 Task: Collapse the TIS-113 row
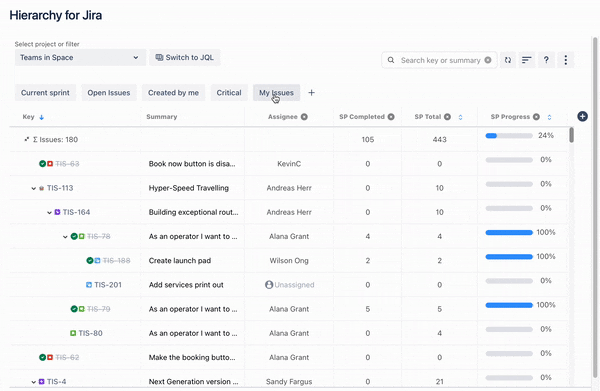tap(34, 188)
